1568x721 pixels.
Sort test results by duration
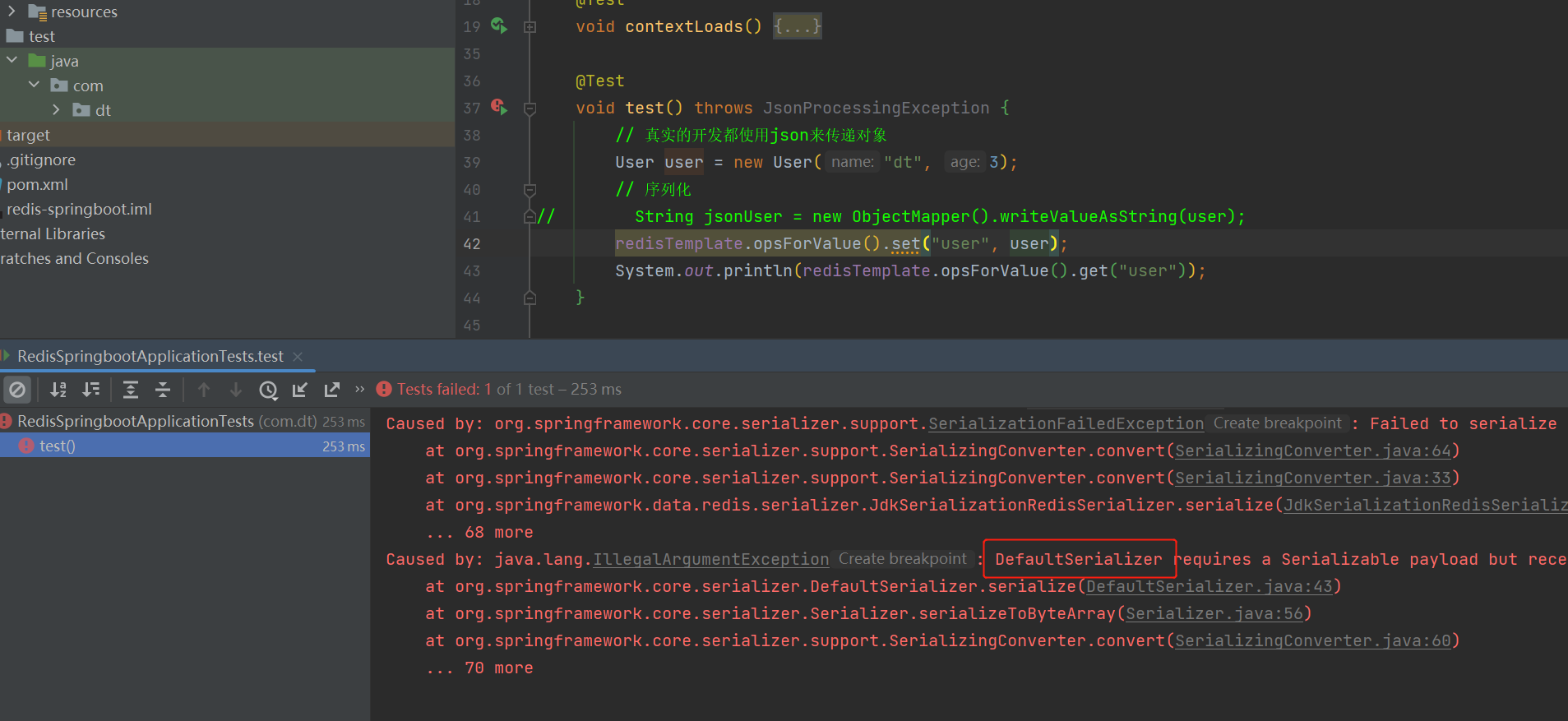[x=91, y=390]
